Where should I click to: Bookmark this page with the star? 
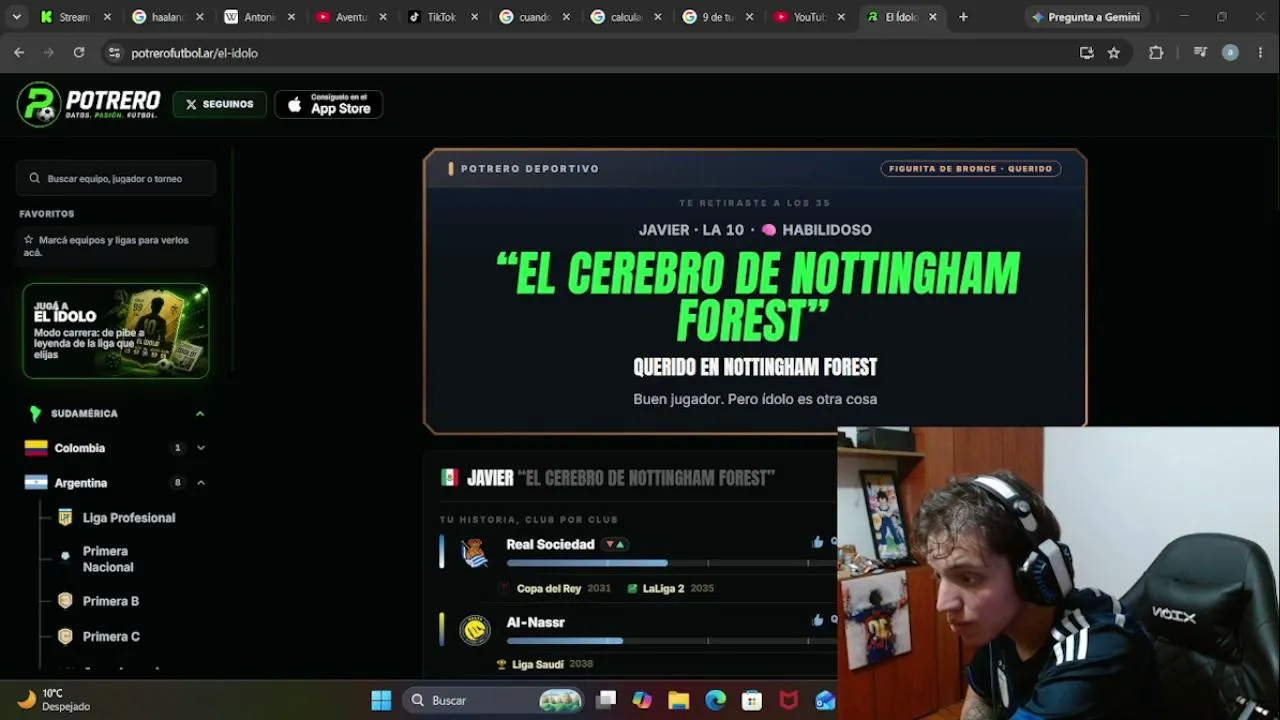click(1114, 53)
